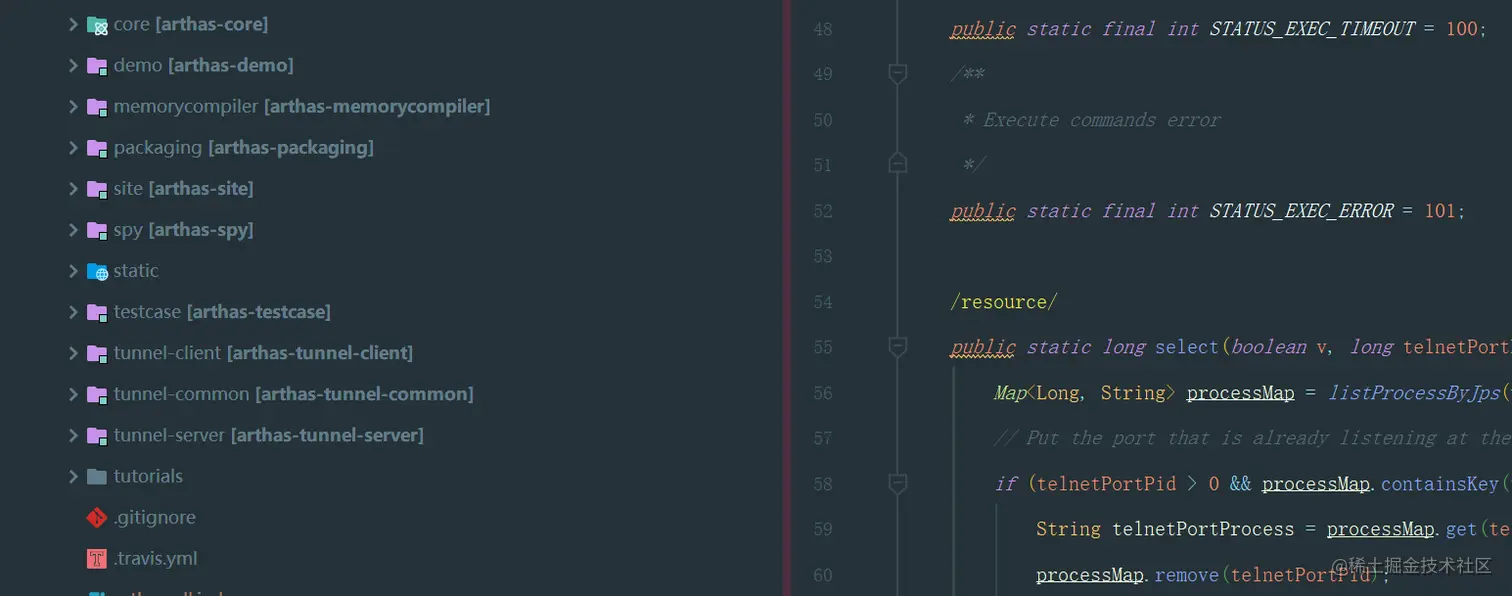Expand the demo [arthas-demo] folder

click(x=73, y=65)
